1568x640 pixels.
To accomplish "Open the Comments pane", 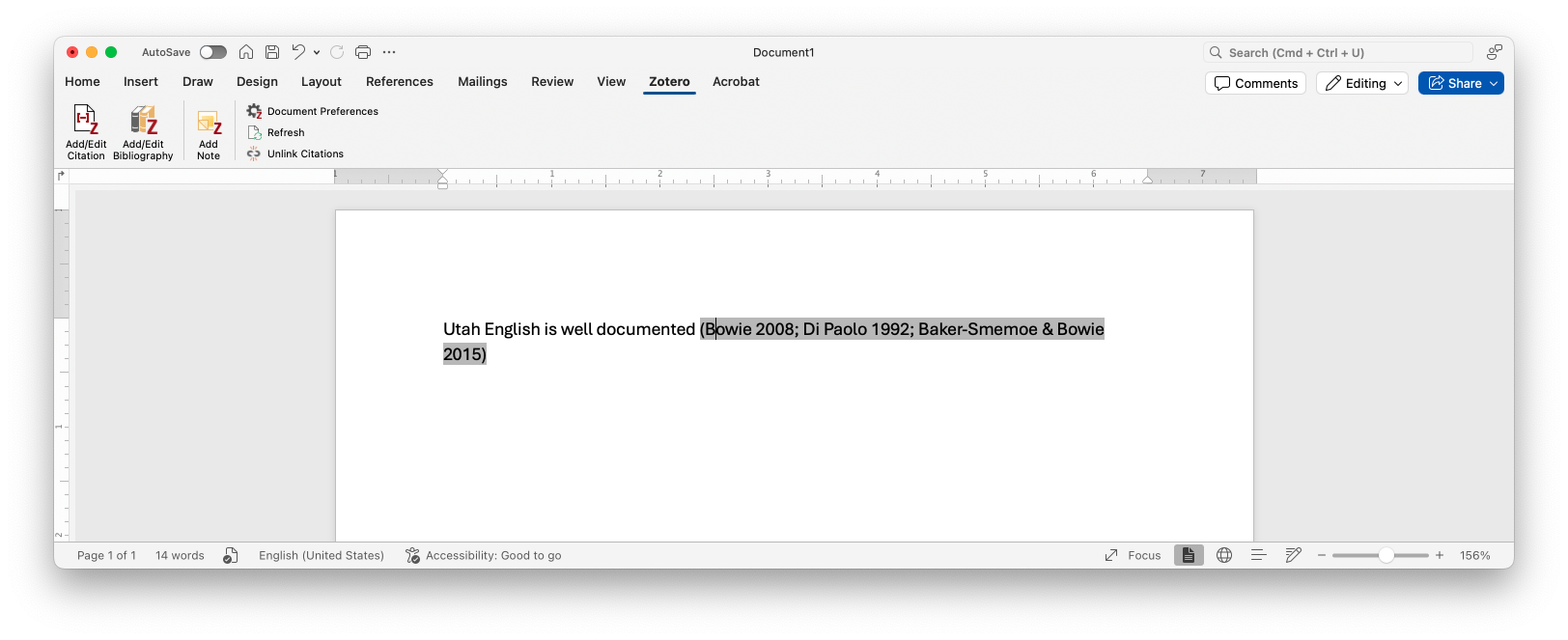I will [x=1255, y=84].
